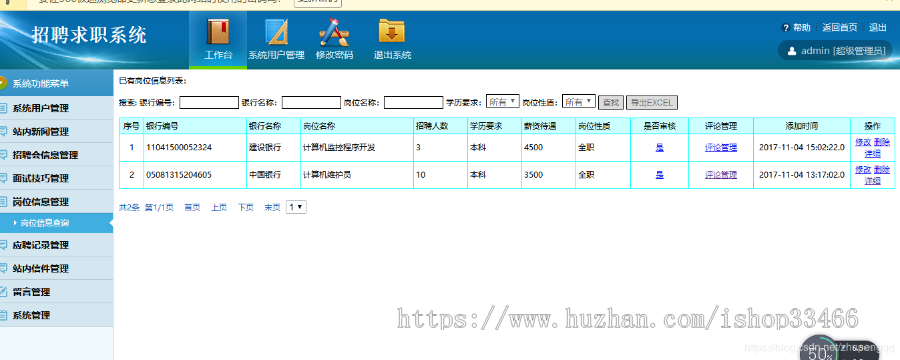Click the icon beside 留言管理
The height and width of the screenshot is (360, 900).
(3, 292)
